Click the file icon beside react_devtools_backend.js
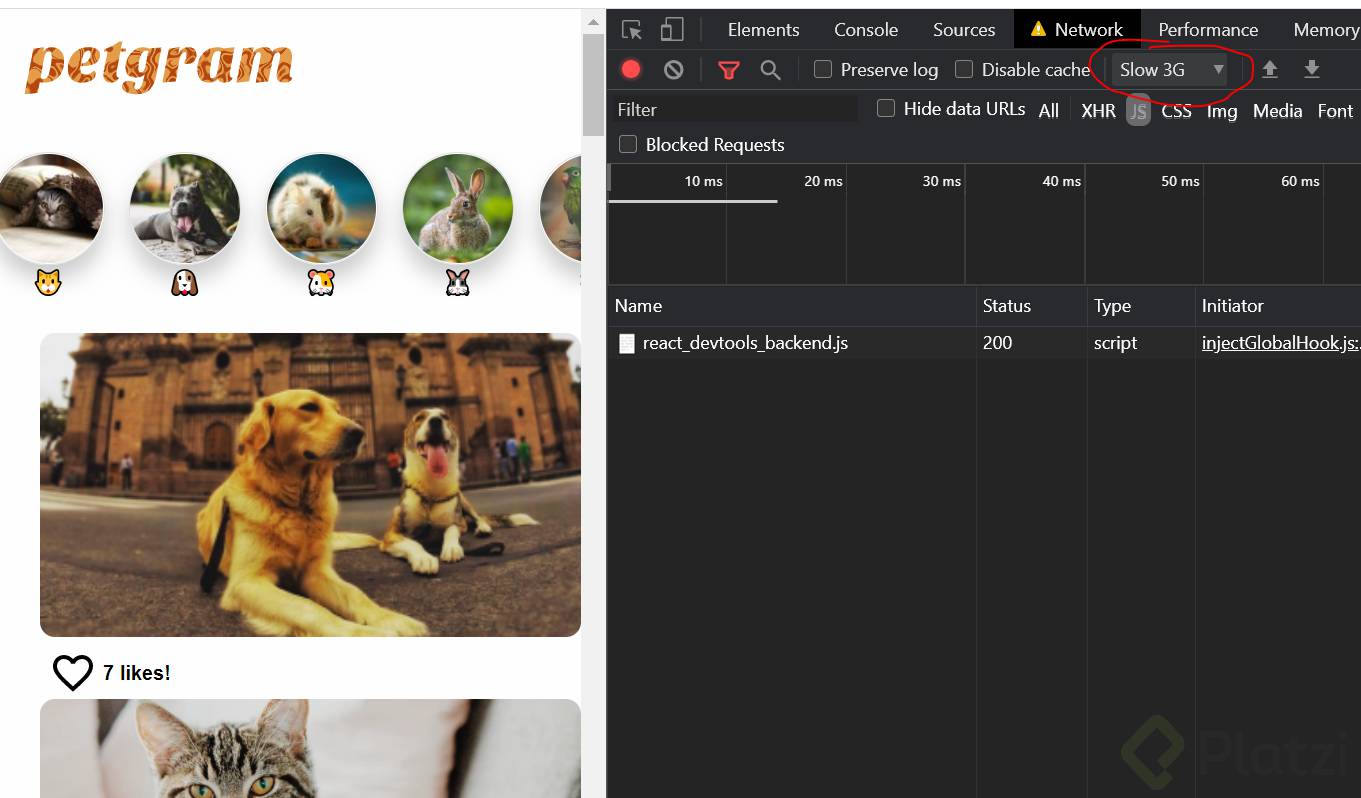The width and height of the screenshot is (1361, 798). [627, 343]
